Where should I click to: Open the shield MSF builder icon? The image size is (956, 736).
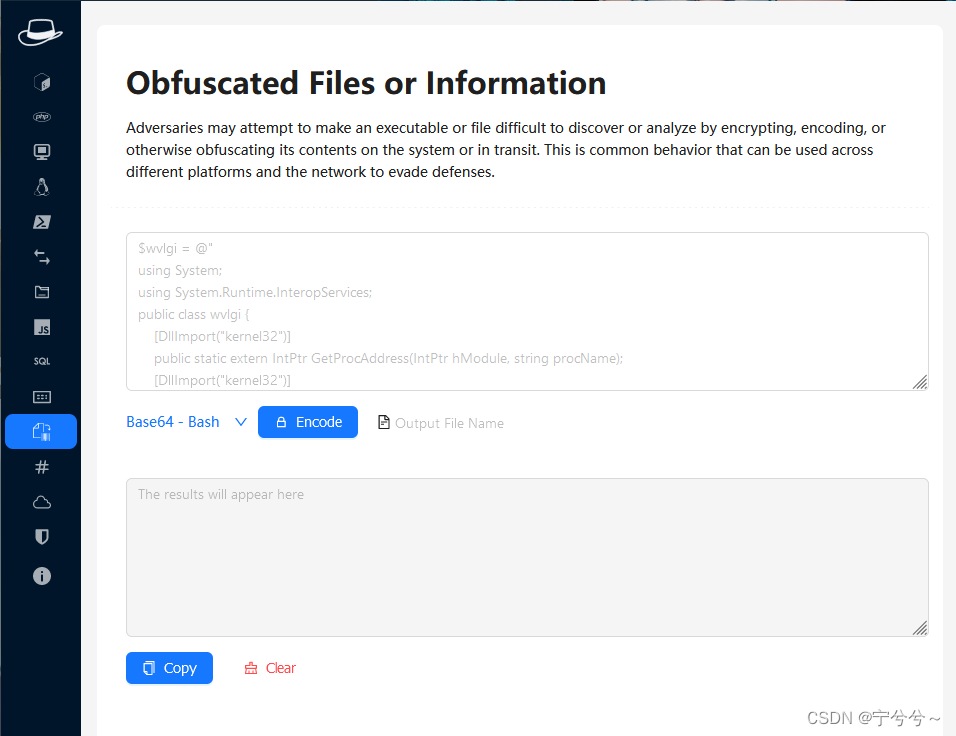pyautogui.click(x=41, y=537)
